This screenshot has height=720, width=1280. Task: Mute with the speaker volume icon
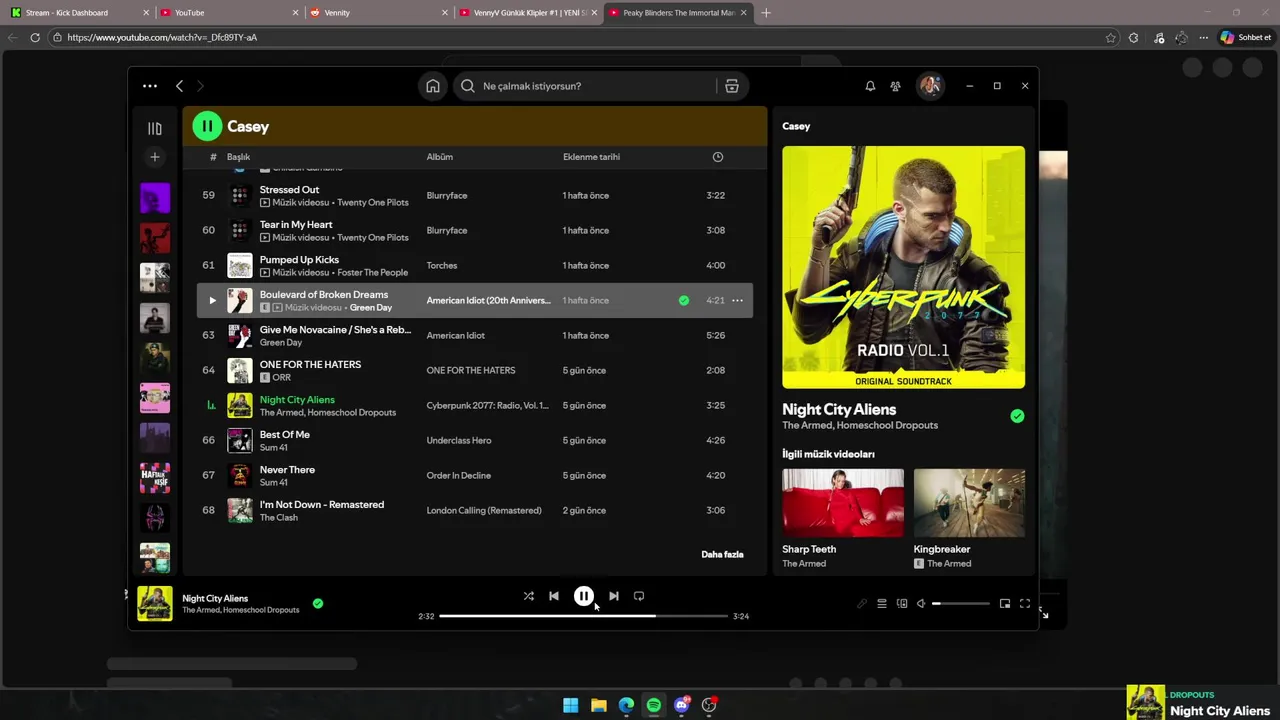point(921,604)
